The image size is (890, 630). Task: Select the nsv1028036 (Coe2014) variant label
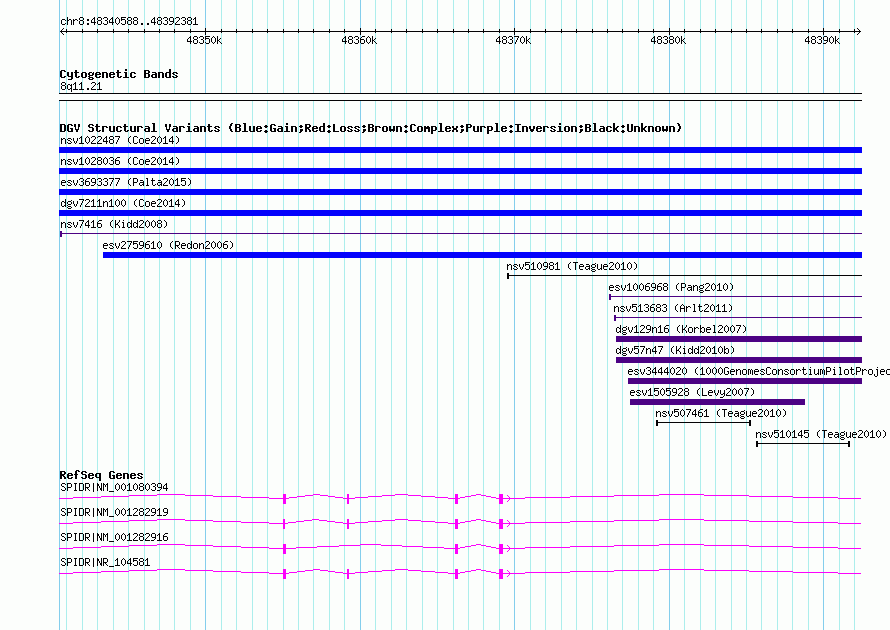tap(120, 161)
